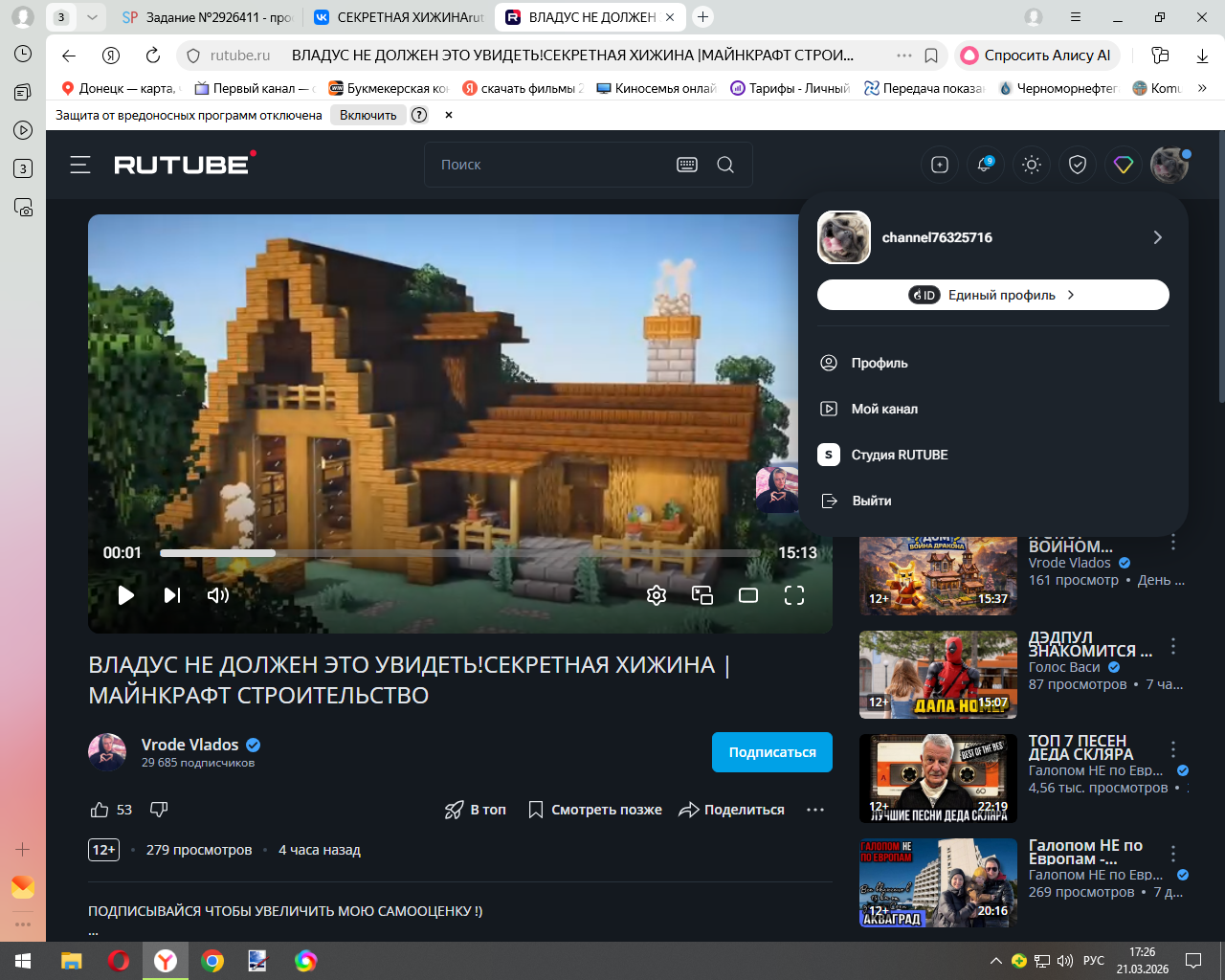Open address bar three-dot options
Screen dimensions: 1225x980
pyautogui.click(x=904, y=56)
